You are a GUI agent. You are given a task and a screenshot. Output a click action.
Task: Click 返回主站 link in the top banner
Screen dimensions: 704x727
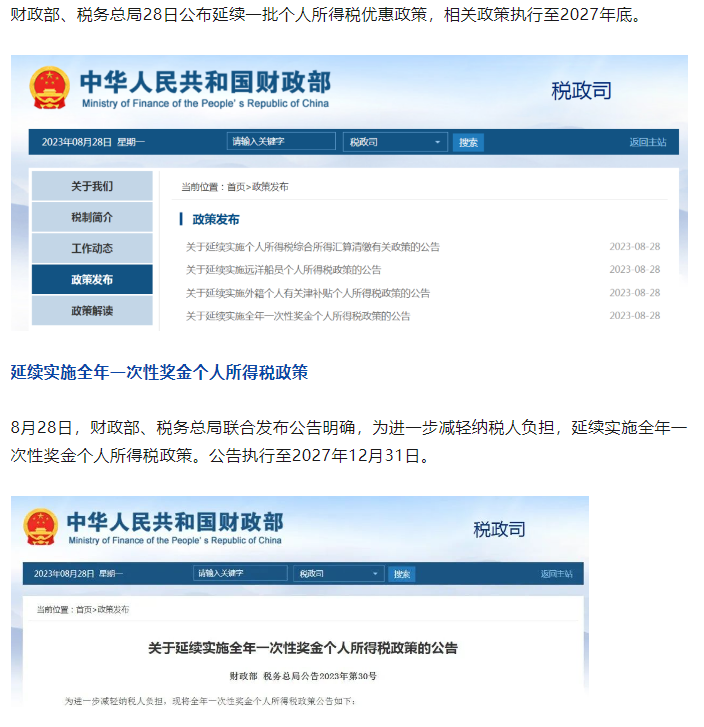click(648, 142)
